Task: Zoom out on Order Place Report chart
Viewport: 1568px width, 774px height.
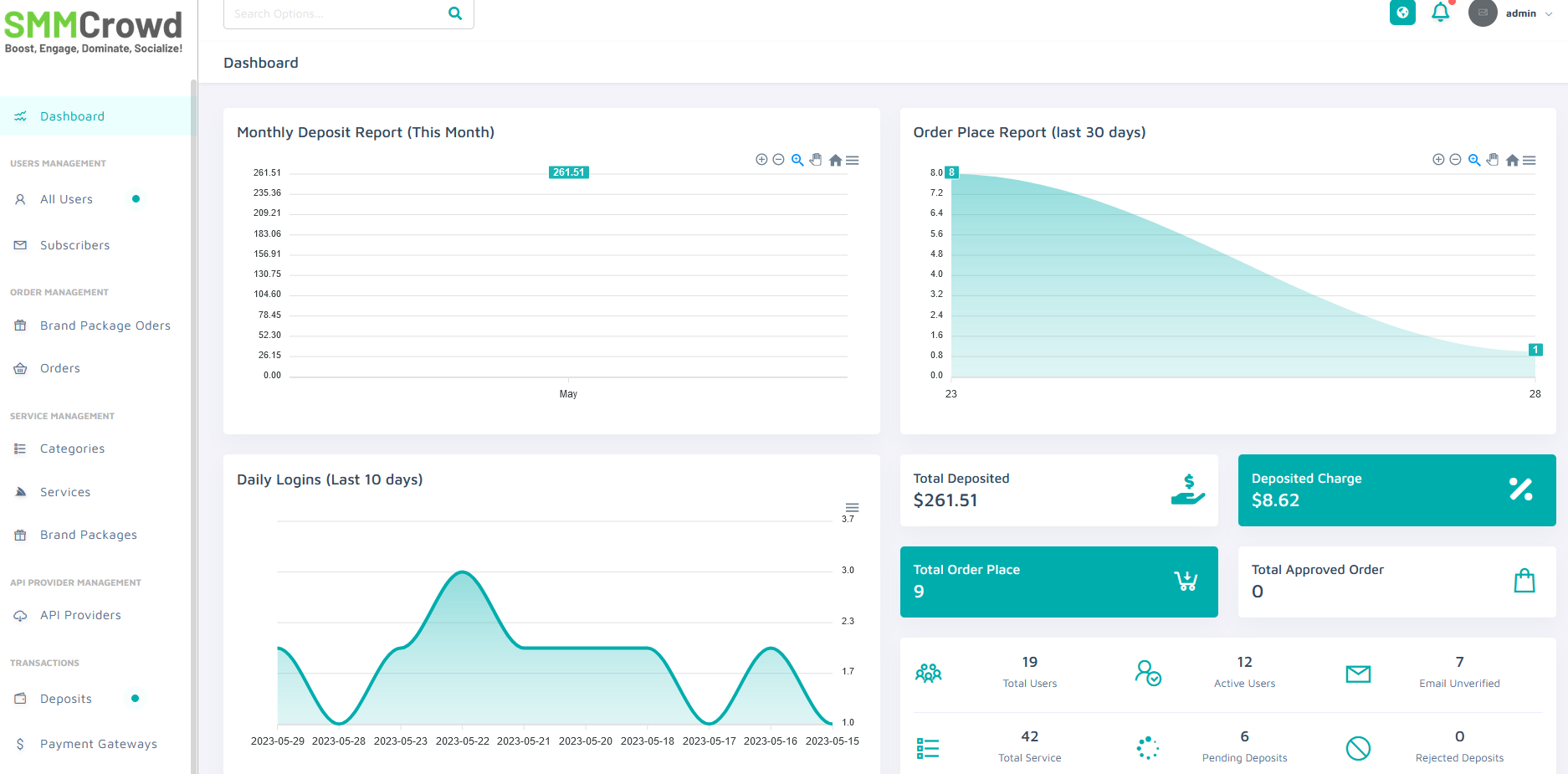Action: [x=1455, y=160]
